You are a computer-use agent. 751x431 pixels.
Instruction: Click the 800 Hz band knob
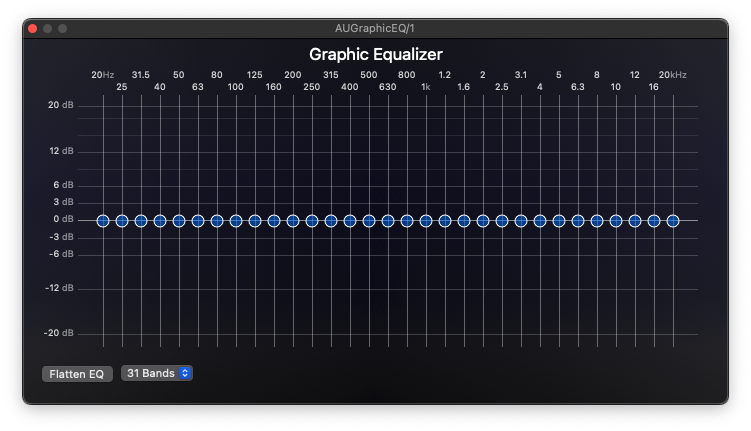407,221
